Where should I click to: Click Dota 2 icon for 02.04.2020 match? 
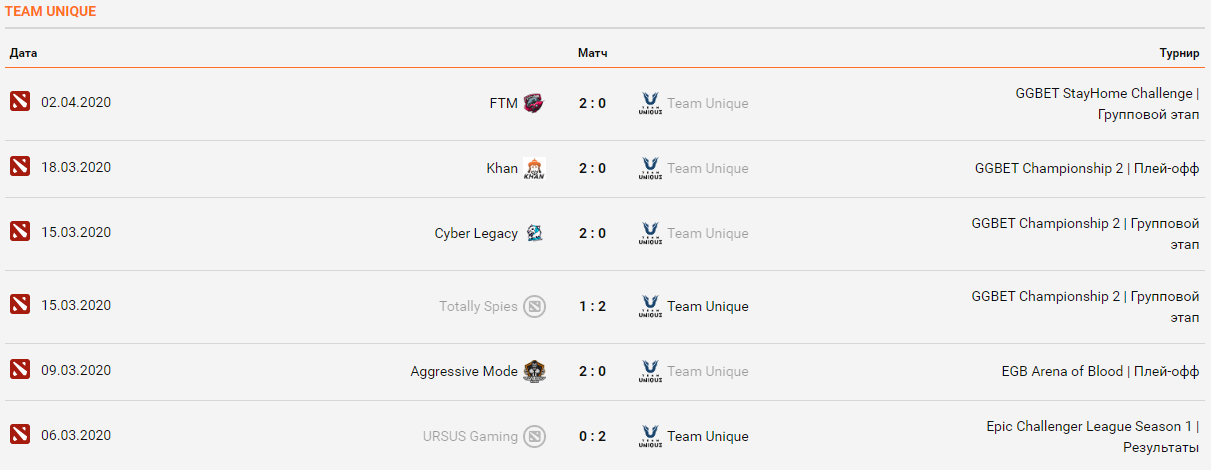[20, 101]
